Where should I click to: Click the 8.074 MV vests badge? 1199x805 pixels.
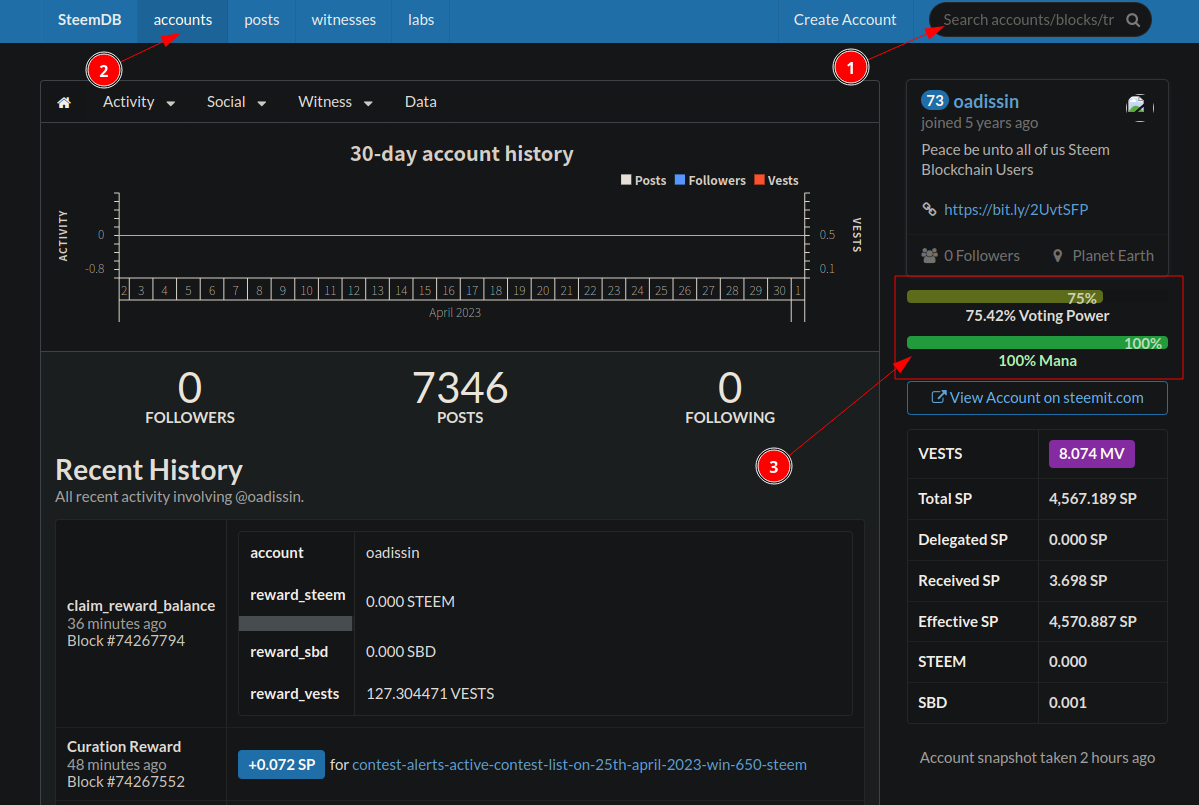click(x=1091, y=453)
